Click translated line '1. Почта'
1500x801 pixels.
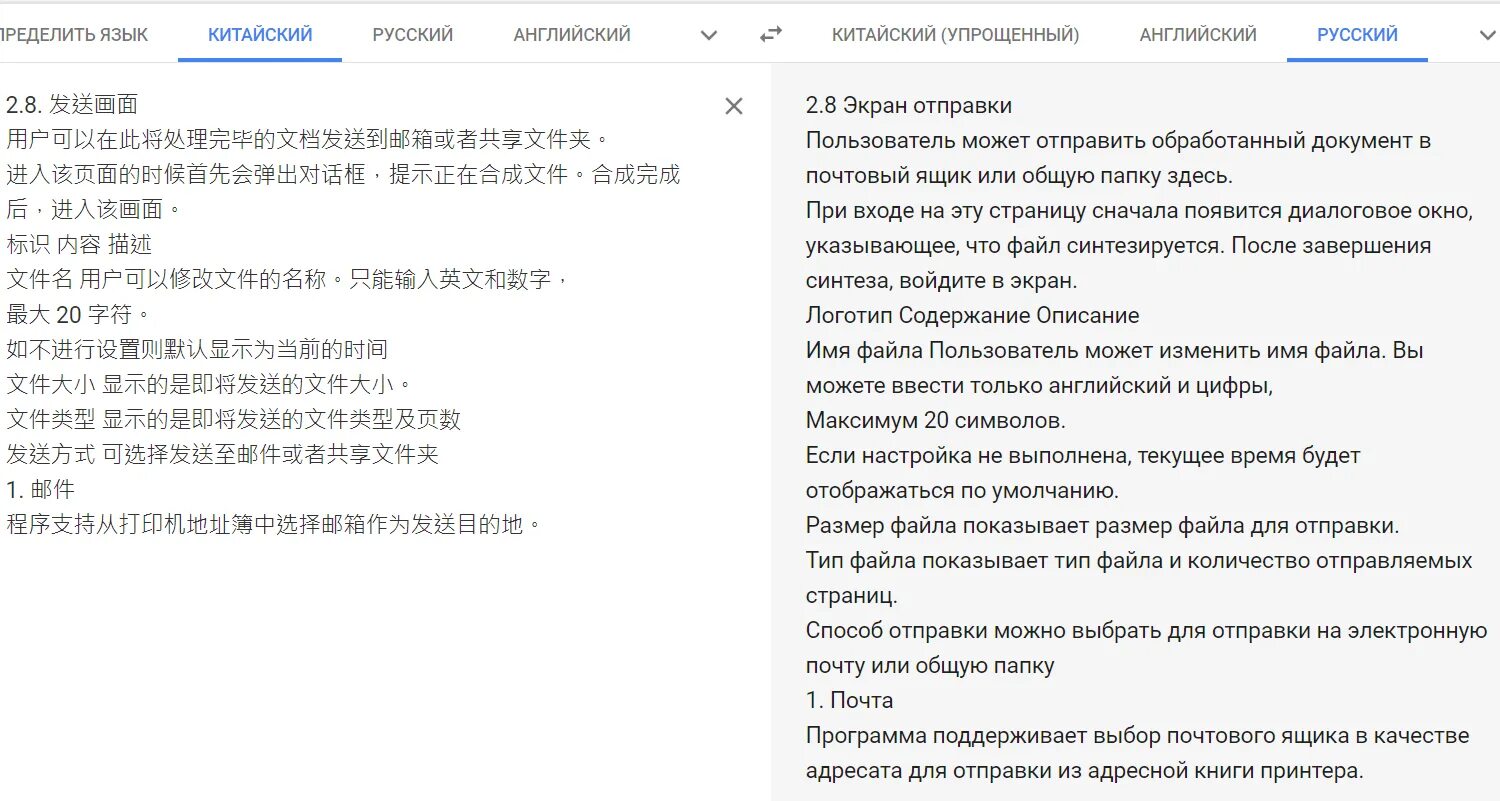pyautogui.click(x=850, y=701)
